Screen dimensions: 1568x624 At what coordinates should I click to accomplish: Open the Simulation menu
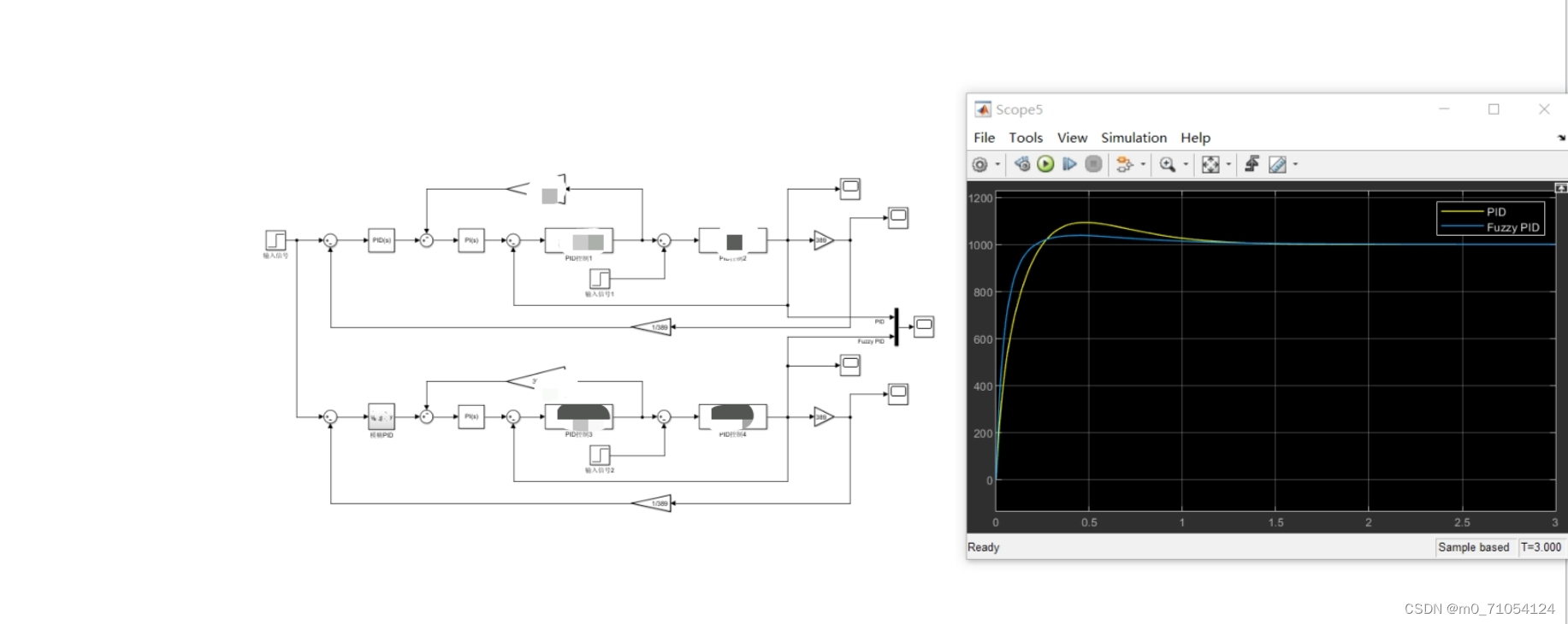click(1133, 138)
